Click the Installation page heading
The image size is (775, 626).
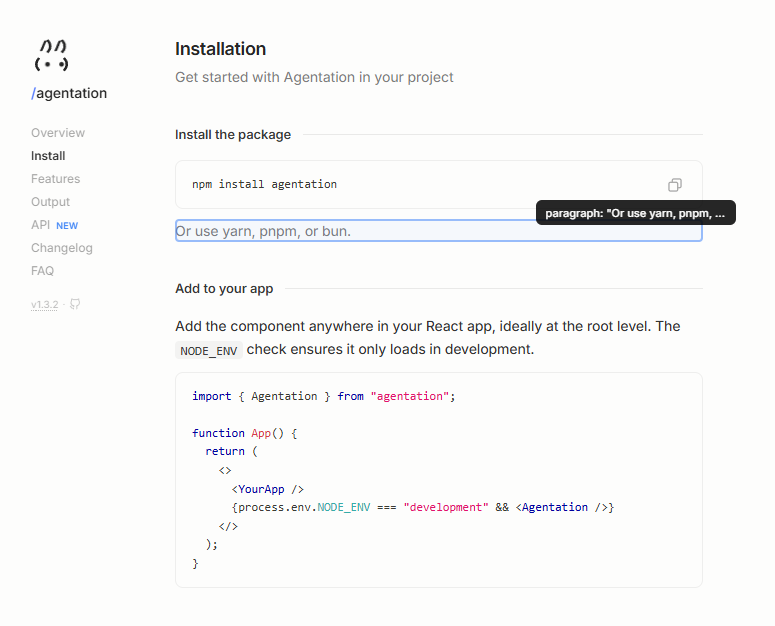coord(220,49)
